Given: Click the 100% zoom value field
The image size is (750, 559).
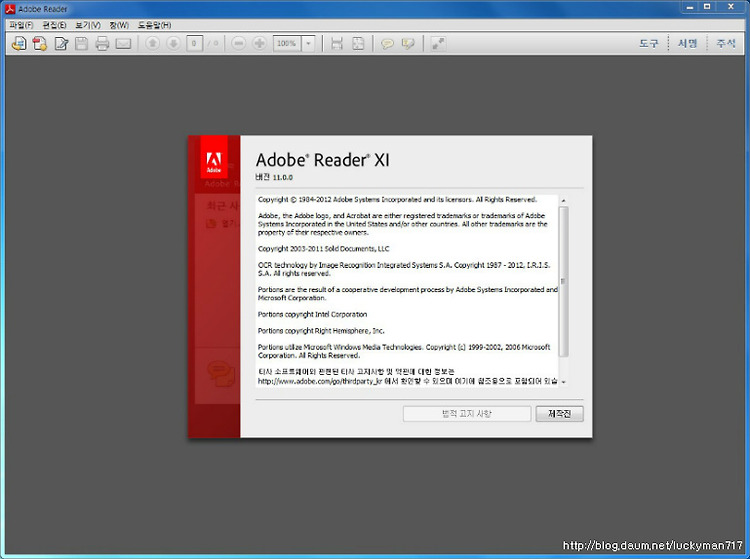Looking at the screenshot, I should point(287,44).
